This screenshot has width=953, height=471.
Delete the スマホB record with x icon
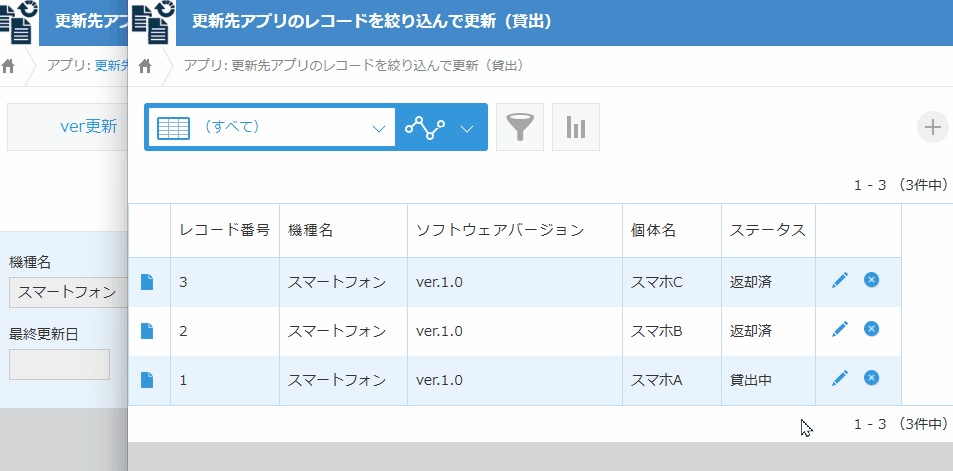click(x=872, y=329)
